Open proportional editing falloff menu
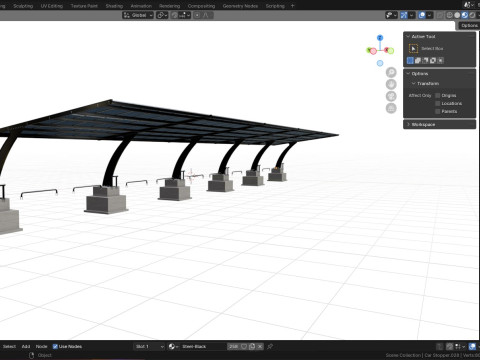The height and width of the screenshot is (360, 480). pyautogui.click(x=207, y=15)
